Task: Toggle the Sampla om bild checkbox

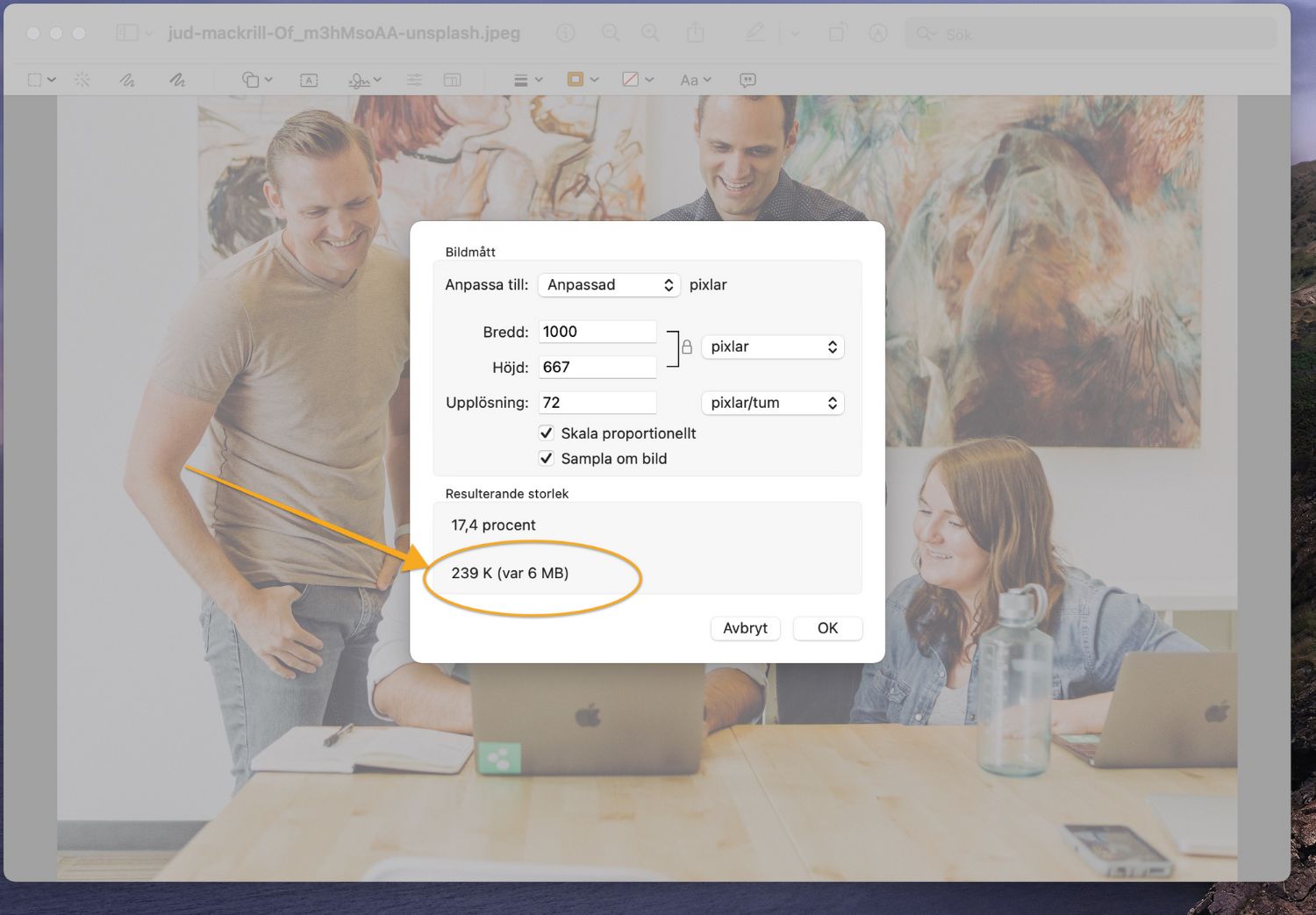Action: (547, 459)
